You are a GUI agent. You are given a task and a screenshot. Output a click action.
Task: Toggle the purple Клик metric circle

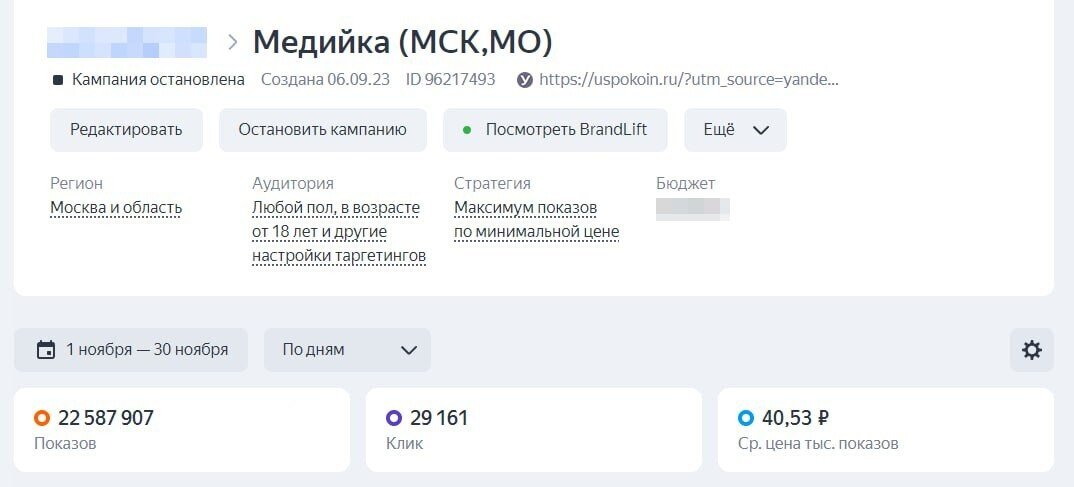(x=394, y=418)
